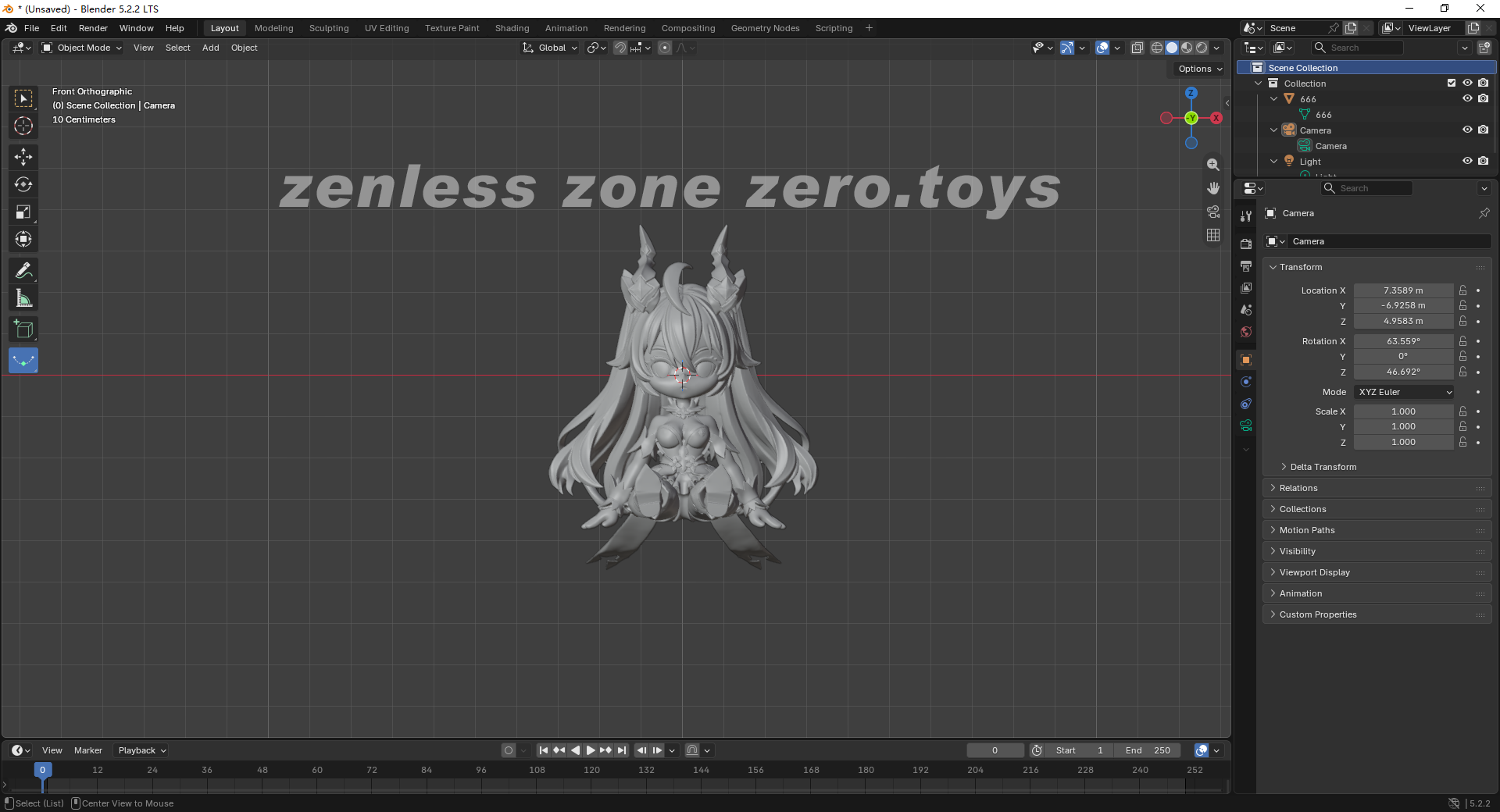Open the Camera data properties tab

[x=1246, y=426]
